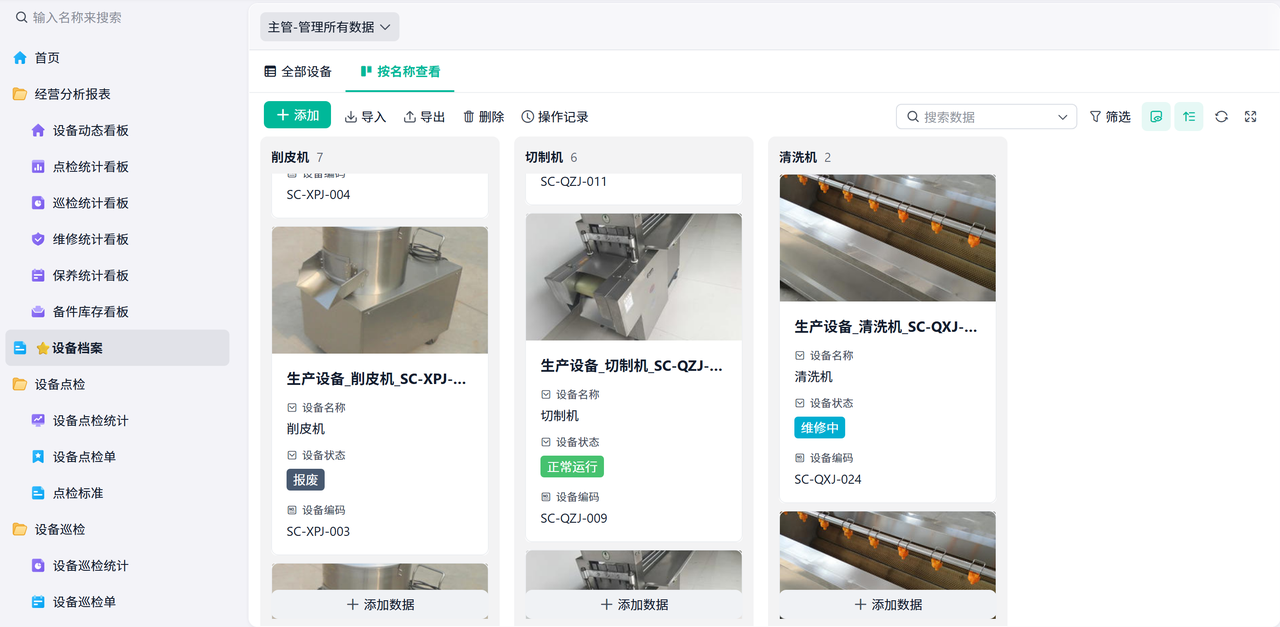Open 点检统计看板 icon
1280x627 pixels.
click(38, 167)
